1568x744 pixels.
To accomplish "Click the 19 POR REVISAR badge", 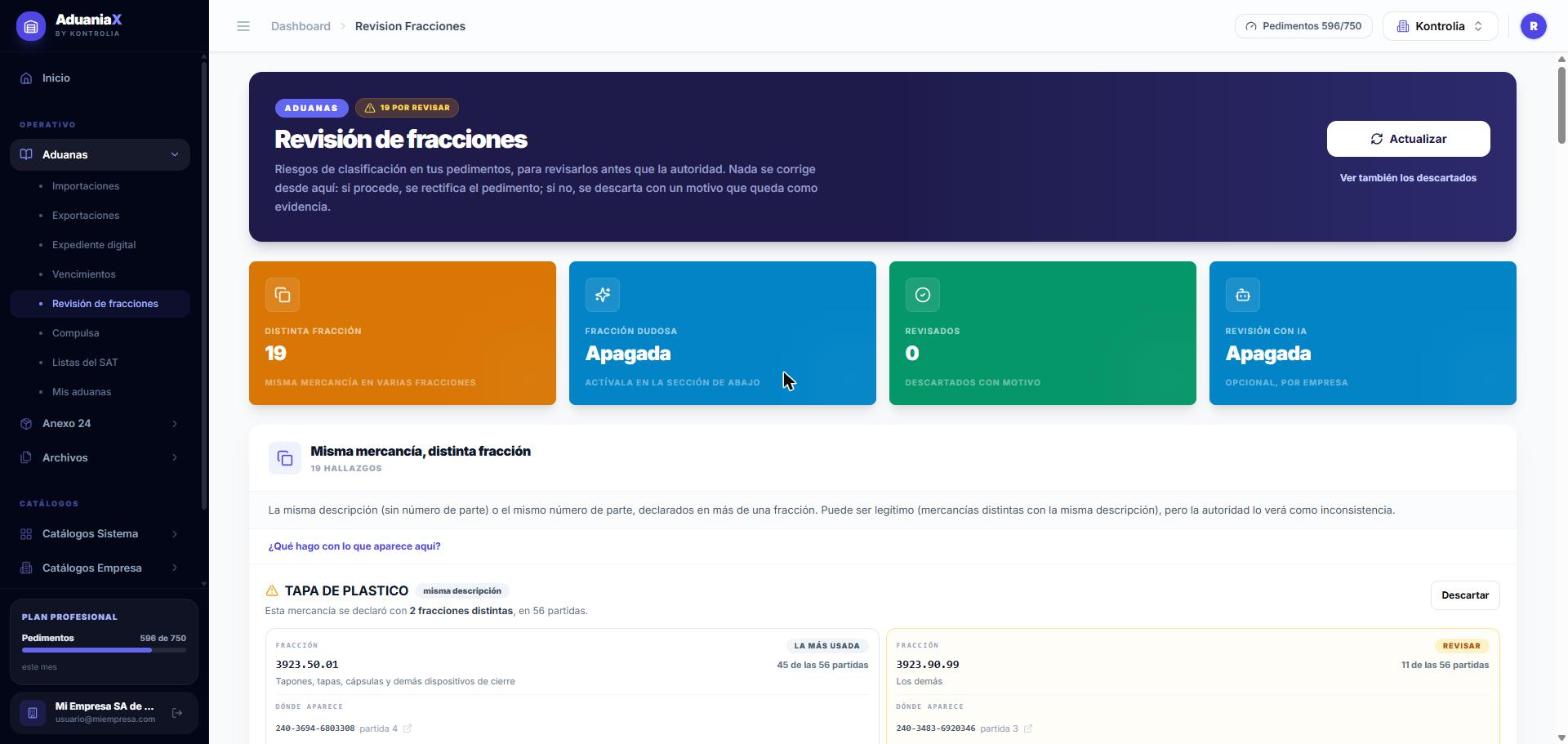I will [407, 108].
